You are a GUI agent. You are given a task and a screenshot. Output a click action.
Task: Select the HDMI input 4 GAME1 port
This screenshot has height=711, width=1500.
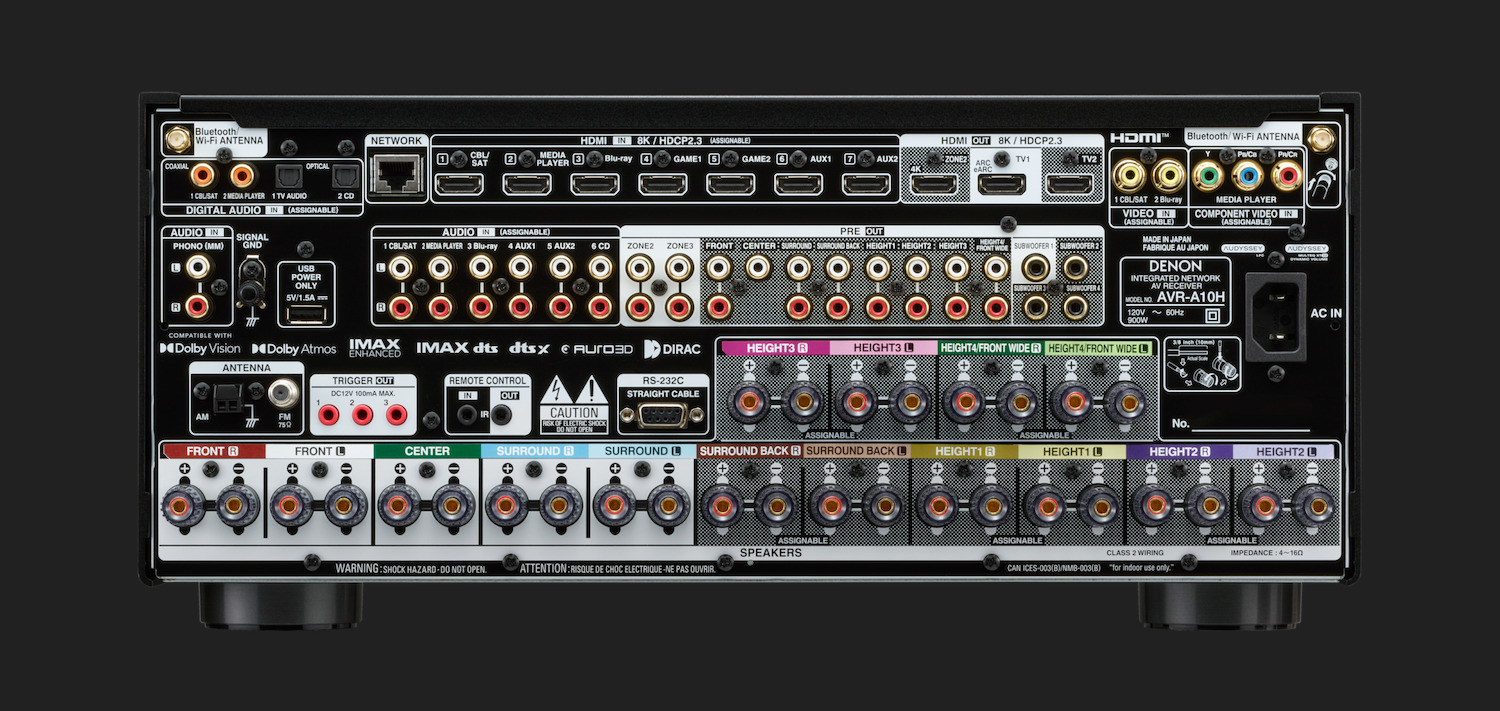tap(662, 184)
